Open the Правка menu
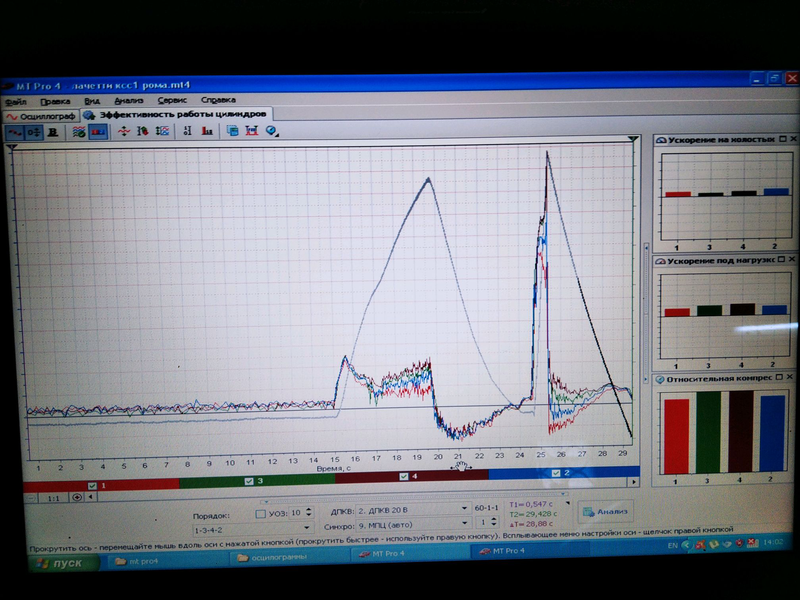 pos(55,102)
